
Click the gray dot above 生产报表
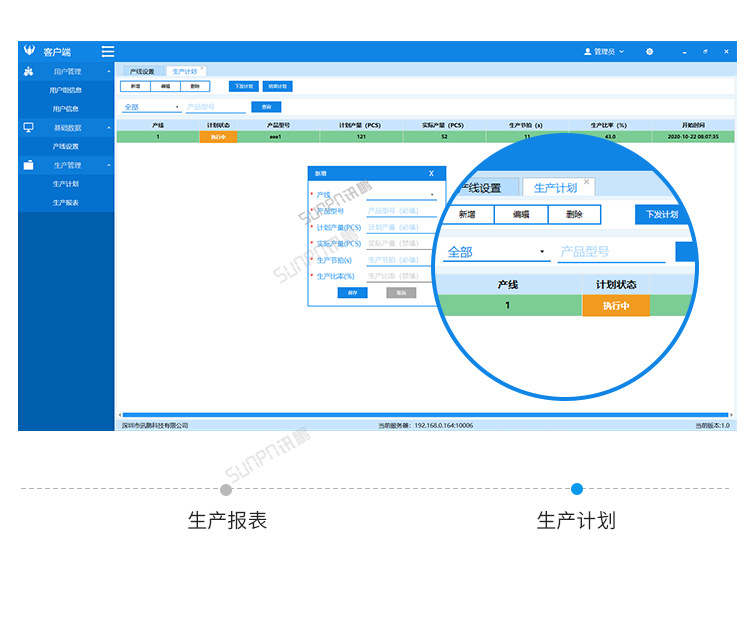click(x=226, y=489)
